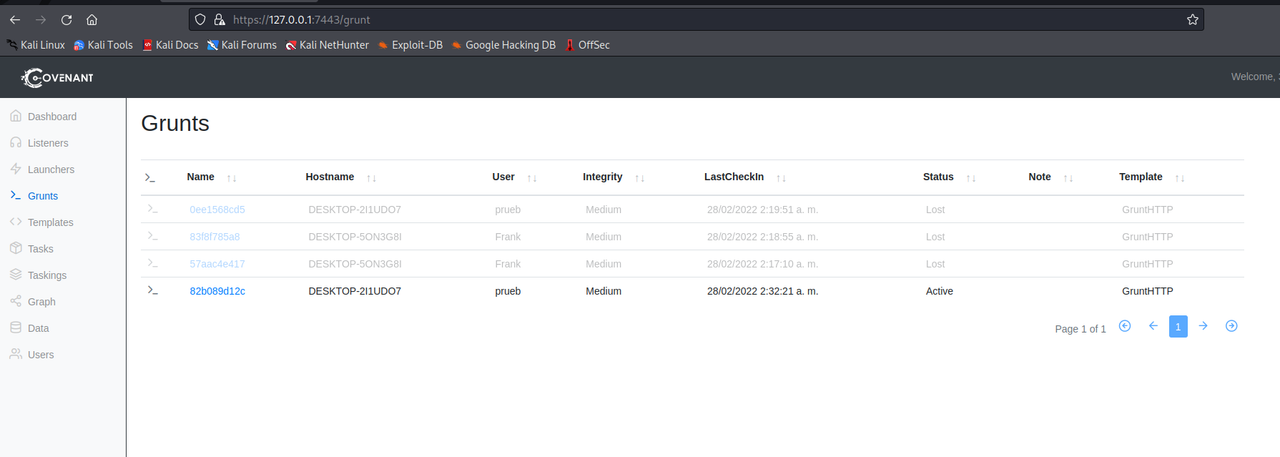Screen dimensions: 1280x457
Task: Click the site security lock icon
Action: tap(218, 19)
